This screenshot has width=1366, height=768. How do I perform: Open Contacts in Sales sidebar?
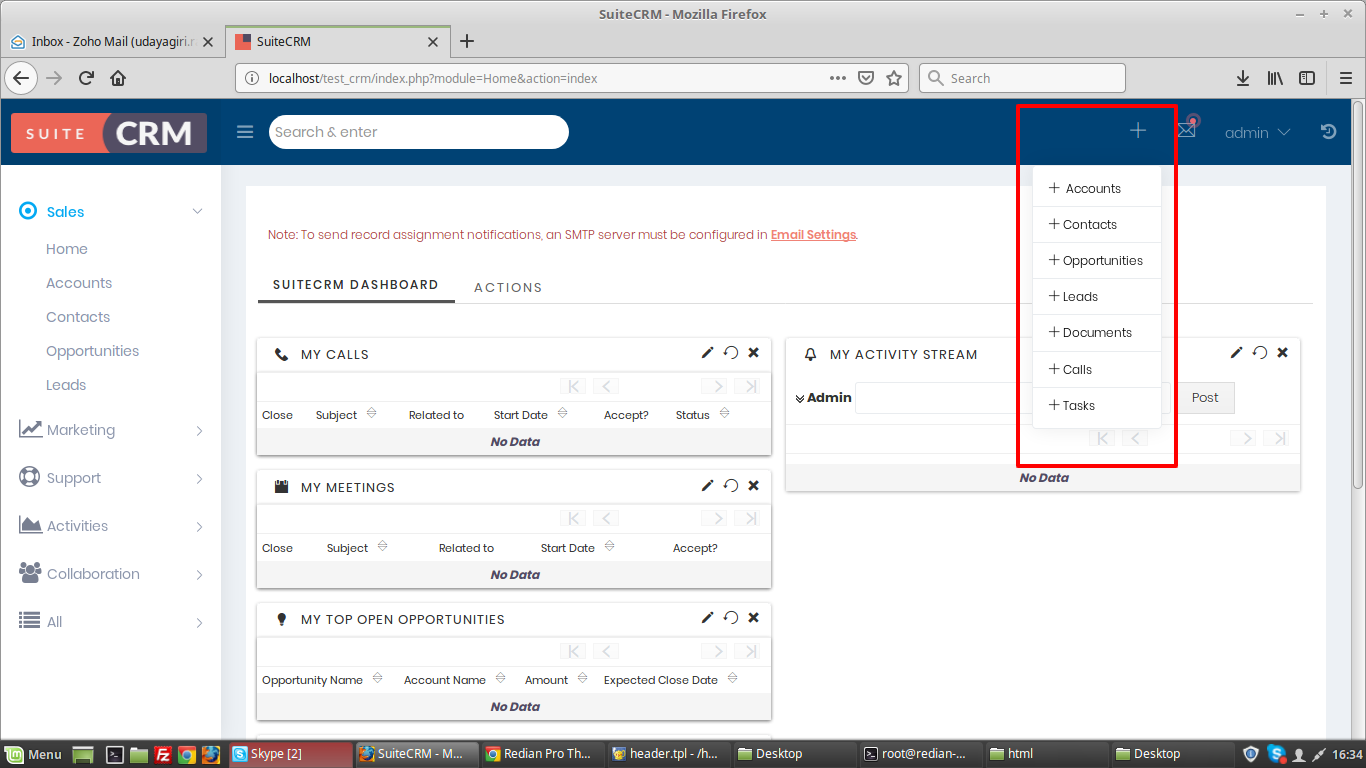pyautogui.click(x=78, y=317)
